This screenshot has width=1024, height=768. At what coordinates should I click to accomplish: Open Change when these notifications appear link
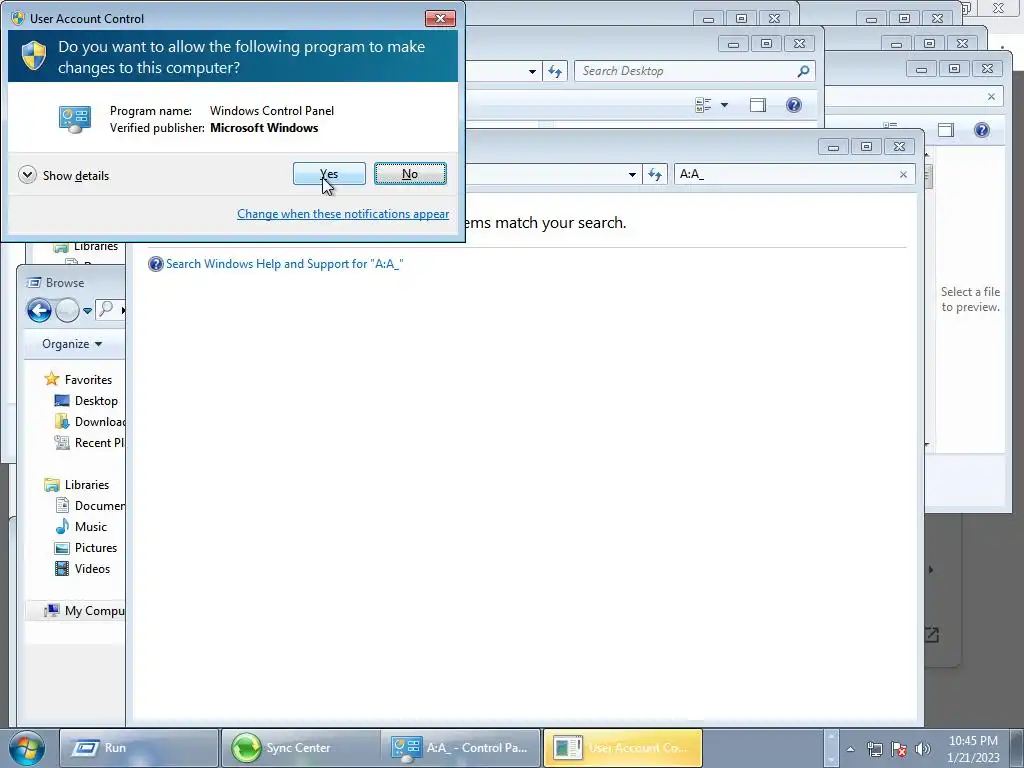(343, 214)
